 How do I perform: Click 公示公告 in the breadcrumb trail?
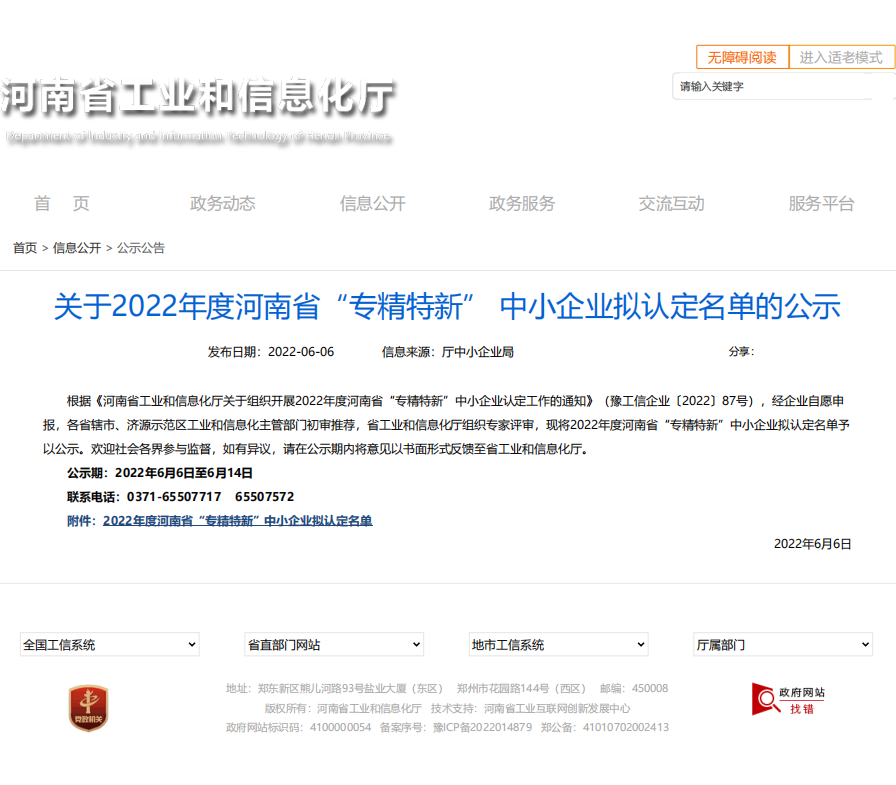(x=141, y=248)
